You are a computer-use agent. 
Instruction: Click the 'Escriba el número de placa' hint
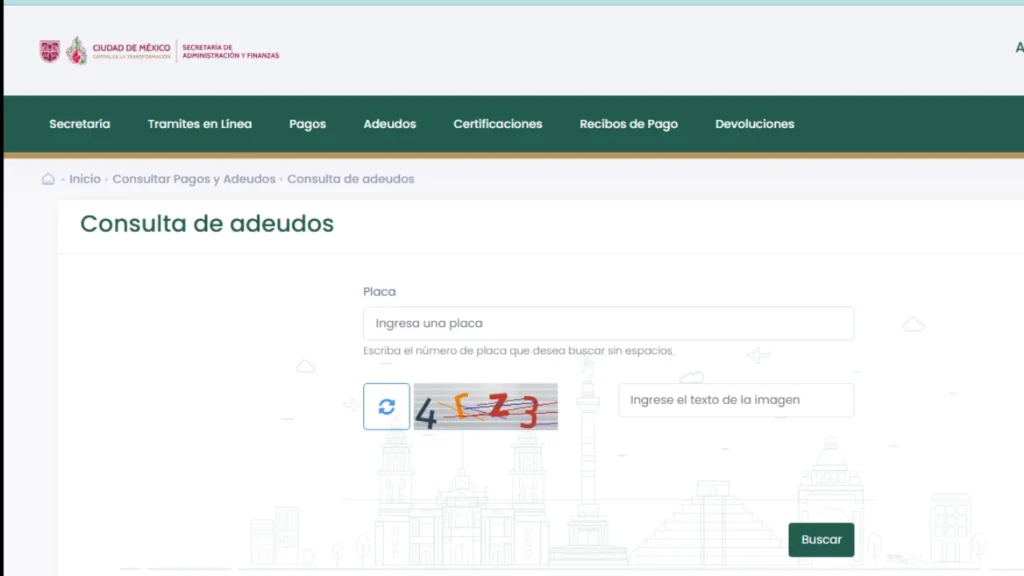coord(518,351)
